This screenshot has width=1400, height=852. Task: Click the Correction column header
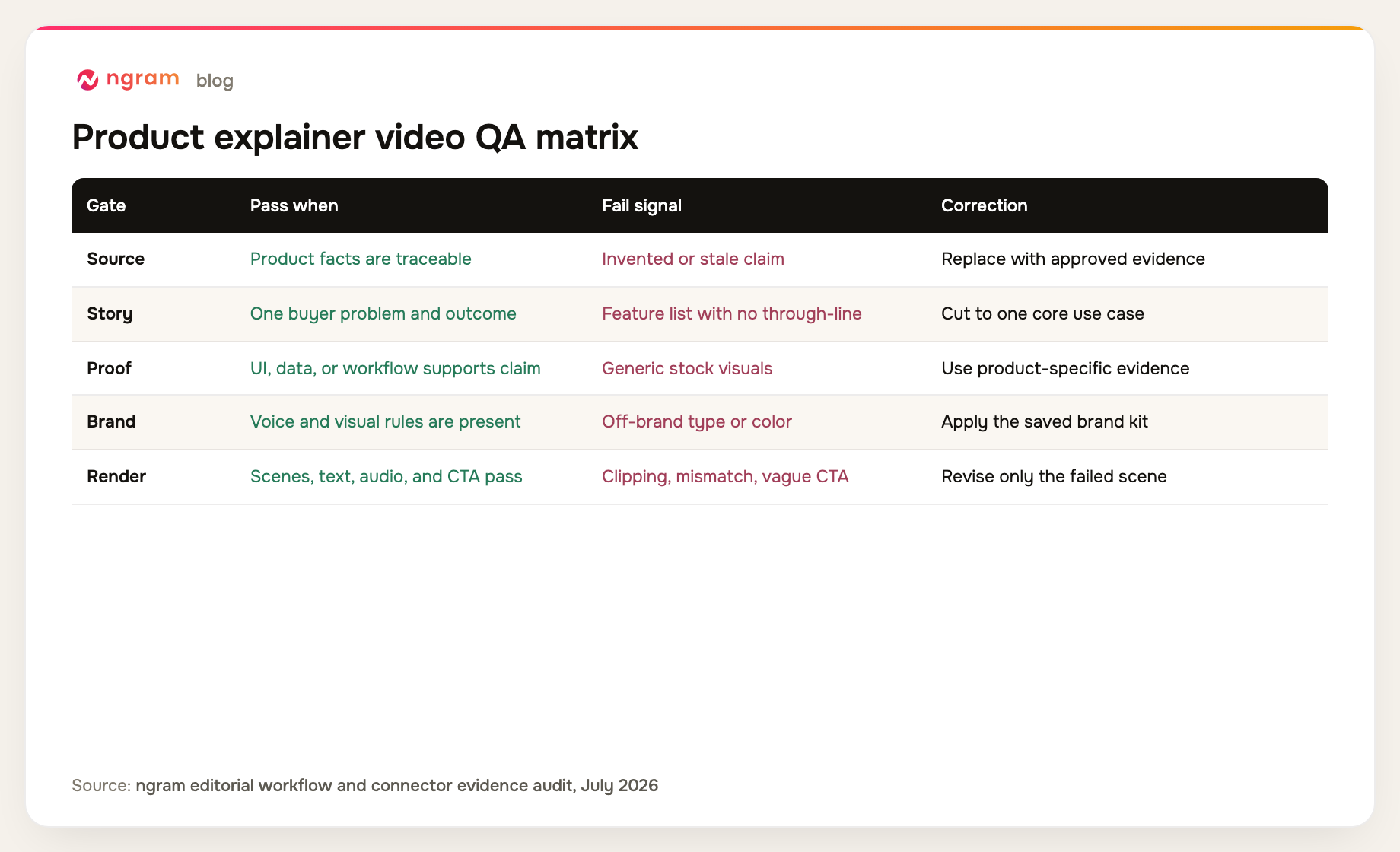click(985, 205)
